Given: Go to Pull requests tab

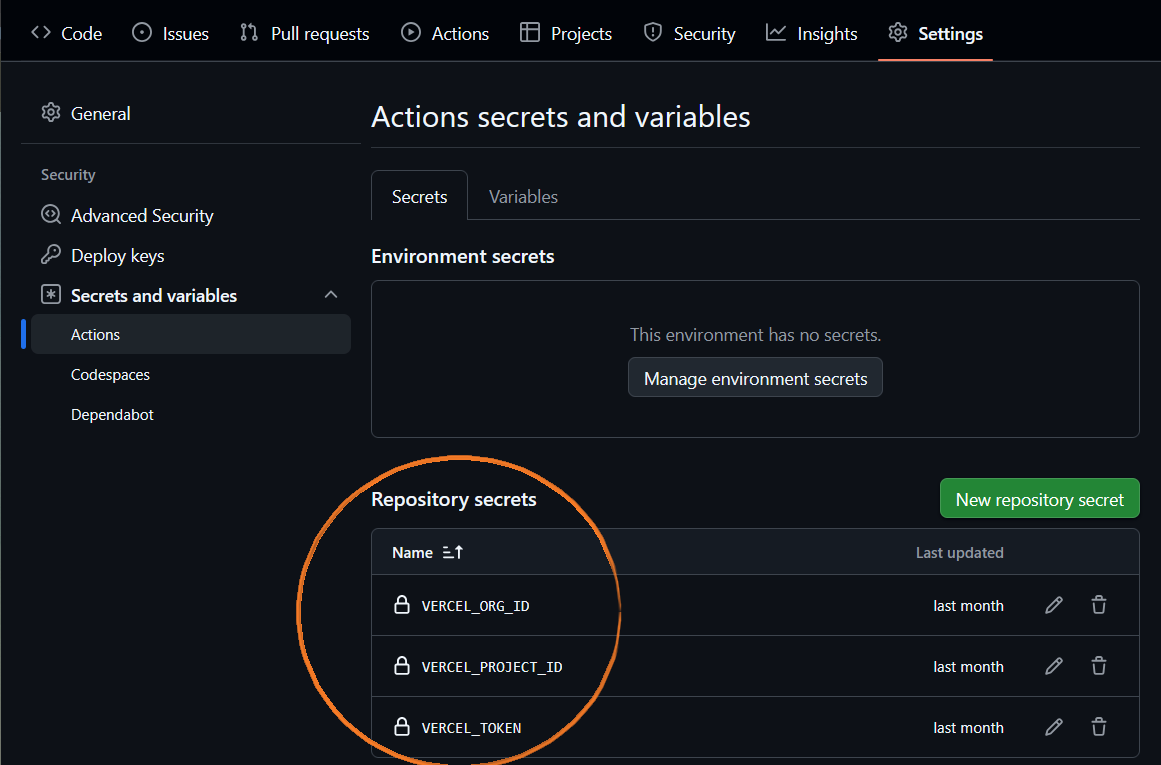Looking at the screenshot, I should point(304,33).
